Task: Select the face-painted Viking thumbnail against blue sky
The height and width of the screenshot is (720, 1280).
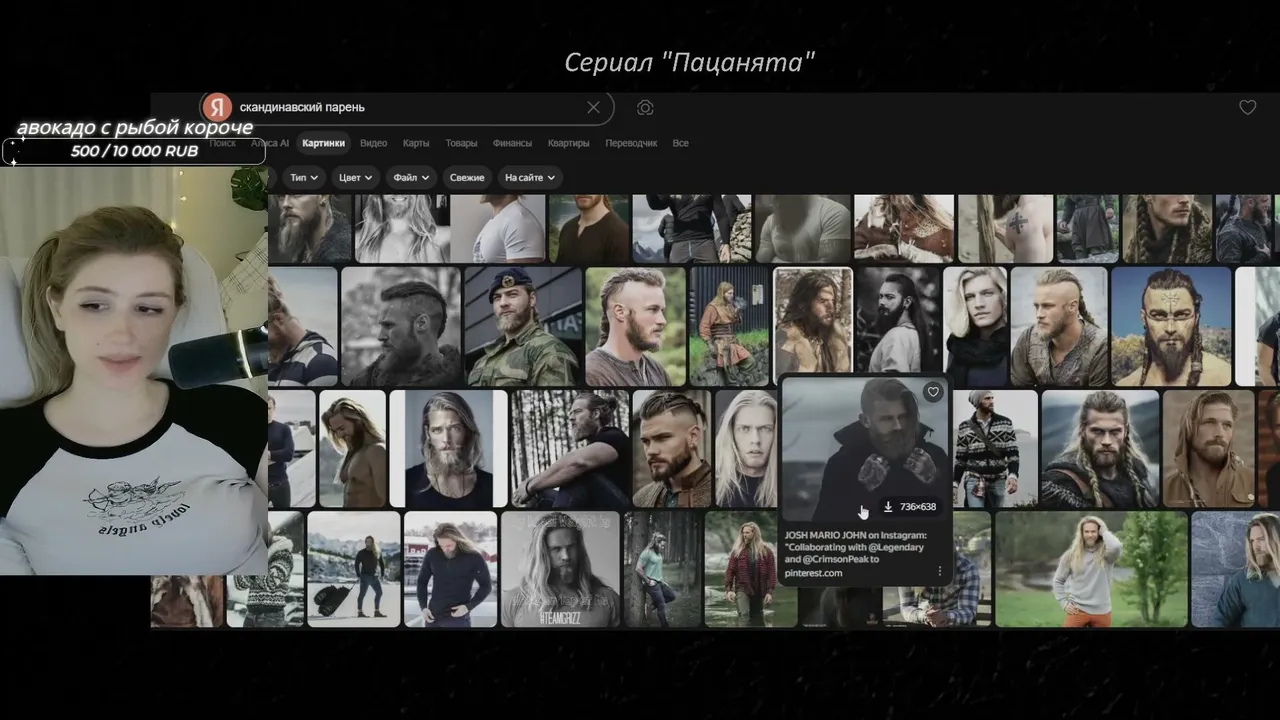Action: (x=1170, y=326)
